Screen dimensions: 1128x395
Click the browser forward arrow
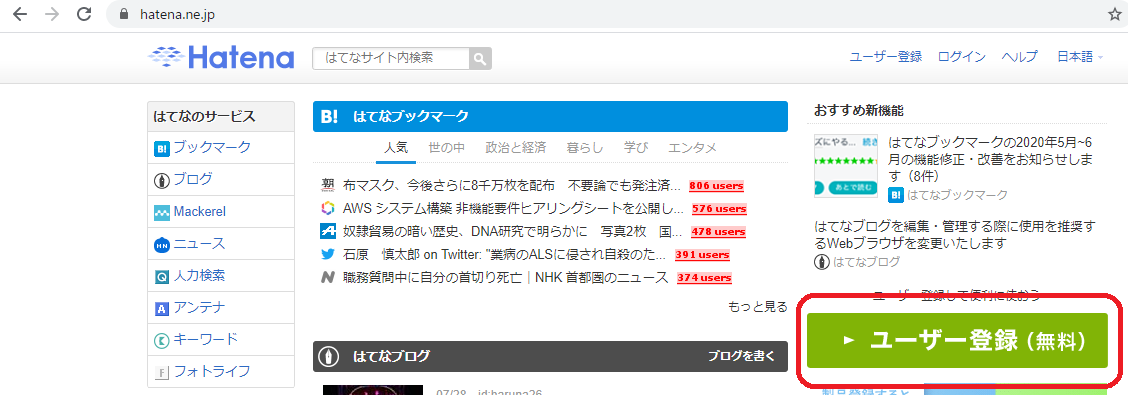pos(52,14)
